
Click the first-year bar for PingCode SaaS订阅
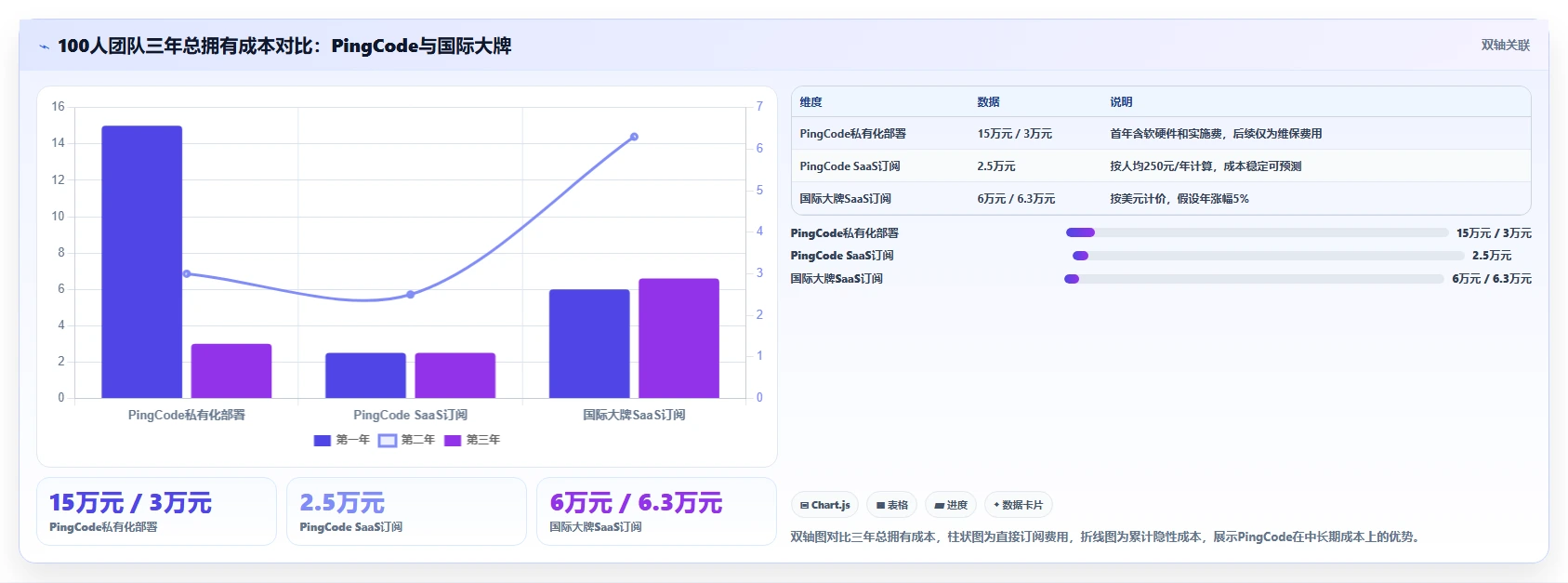[365, 376]
